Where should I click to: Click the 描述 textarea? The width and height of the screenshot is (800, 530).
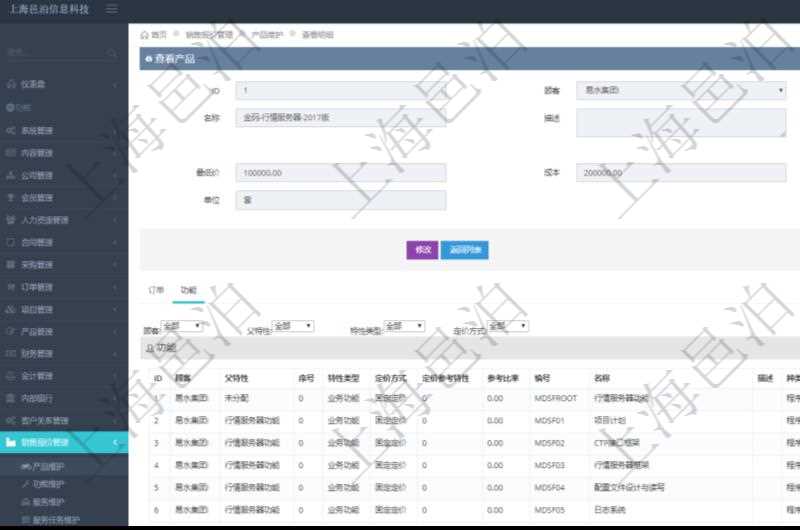[x=681, y=122]
